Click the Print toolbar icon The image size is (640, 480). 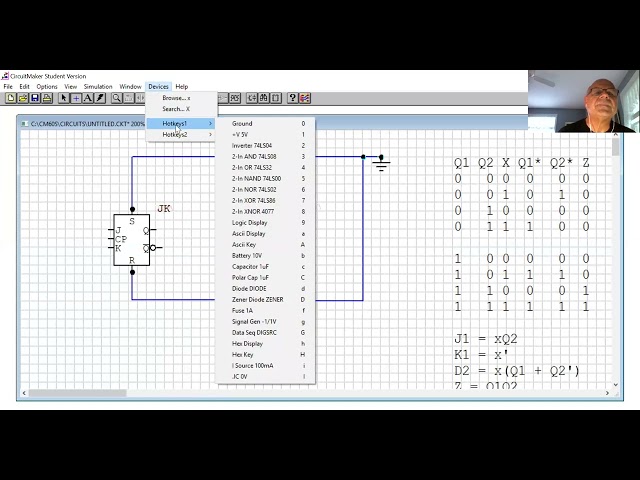click(x=47, y=98)
